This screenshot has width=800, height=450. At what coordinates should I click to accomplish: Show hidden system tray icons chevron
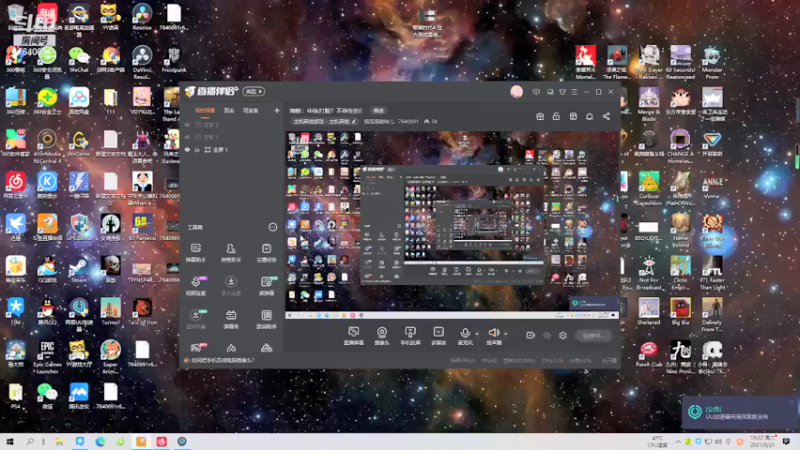tap(678, 441)
